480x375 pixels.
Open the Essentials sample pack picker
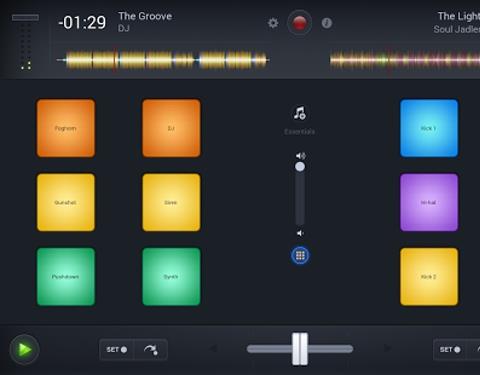click(x=299, y=113)
